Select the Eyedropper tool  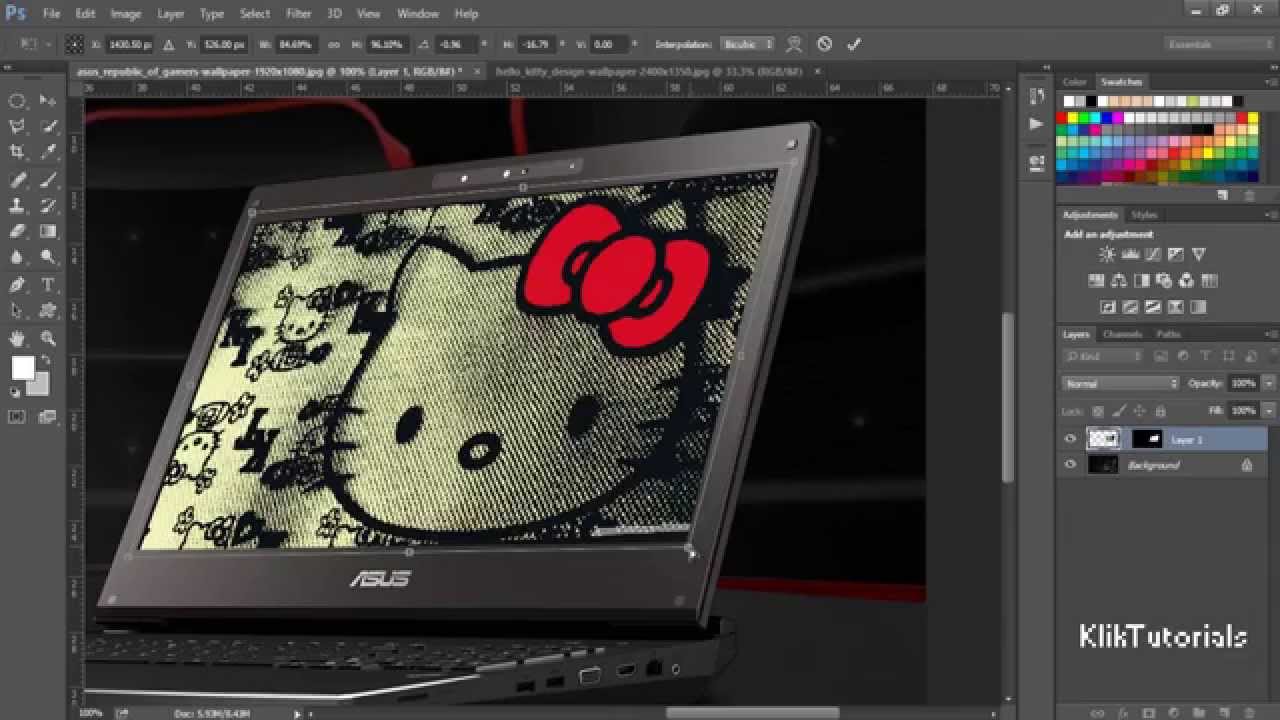pyautogui.click(x=48, y=152)
